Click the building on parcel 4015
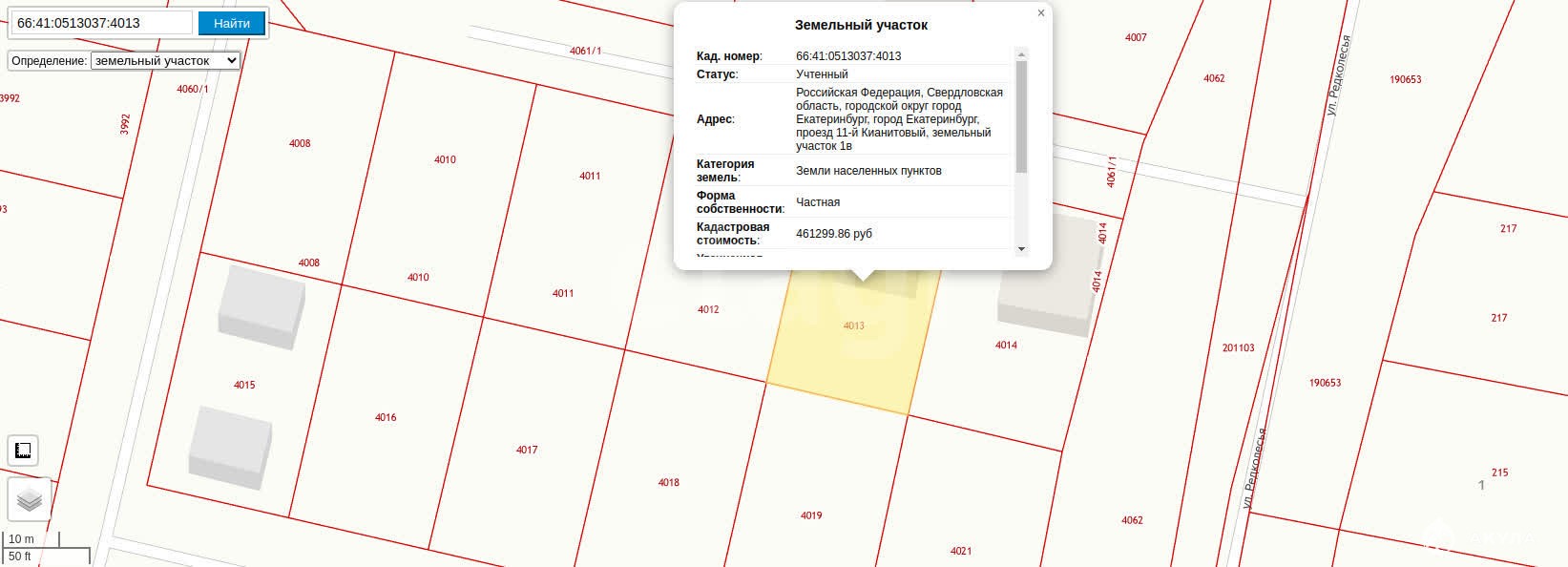Image resolution: width=1568 pixels, height=567 pixels. point(230,447)
